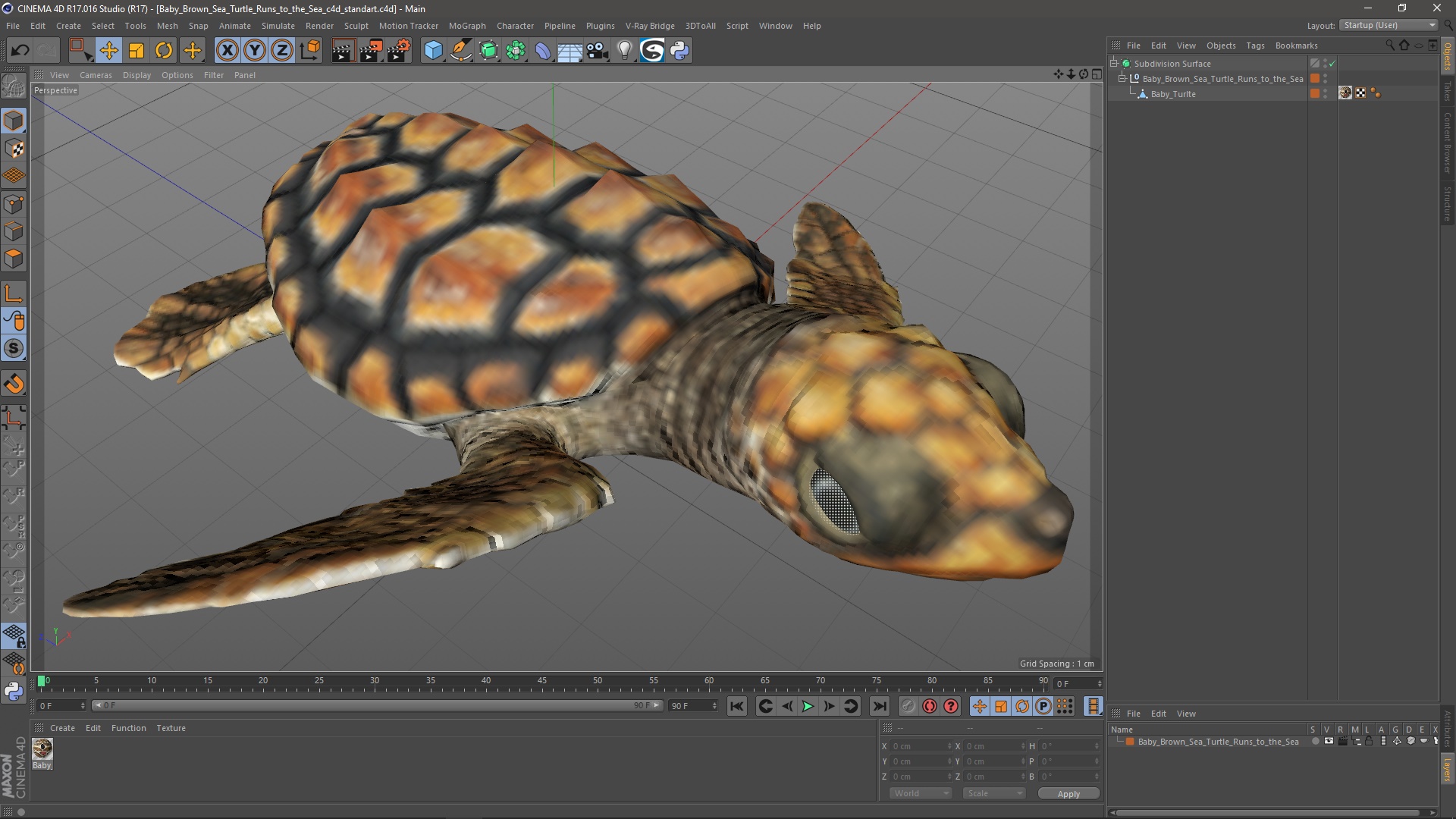This screenshot has width=1456, height=819.
Task: Open Material Manager Create menu
Action: pyautogui.click(x=62, y=728)
